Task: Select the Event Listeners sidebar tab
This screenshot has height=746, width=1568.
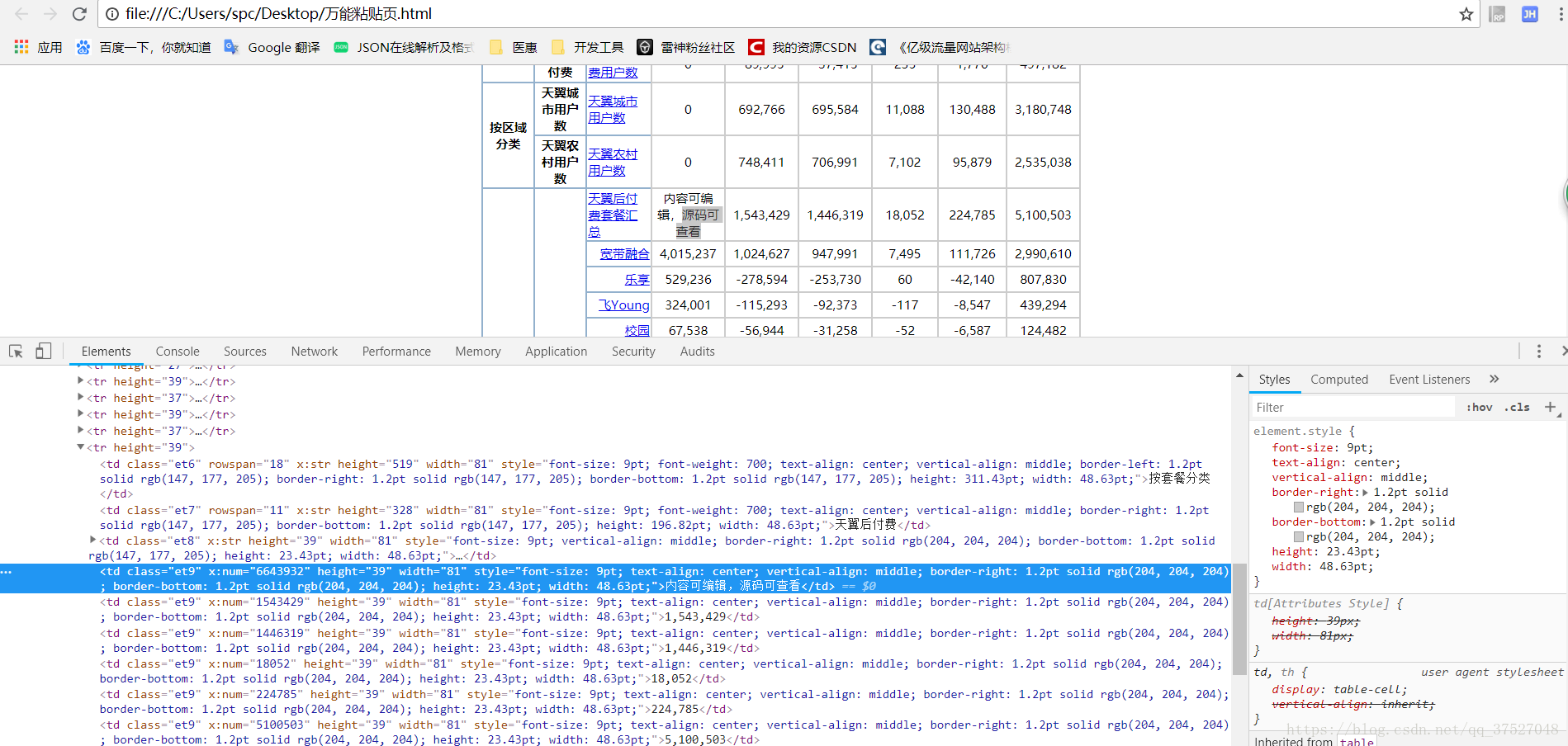Action: tap(1429, 380)
